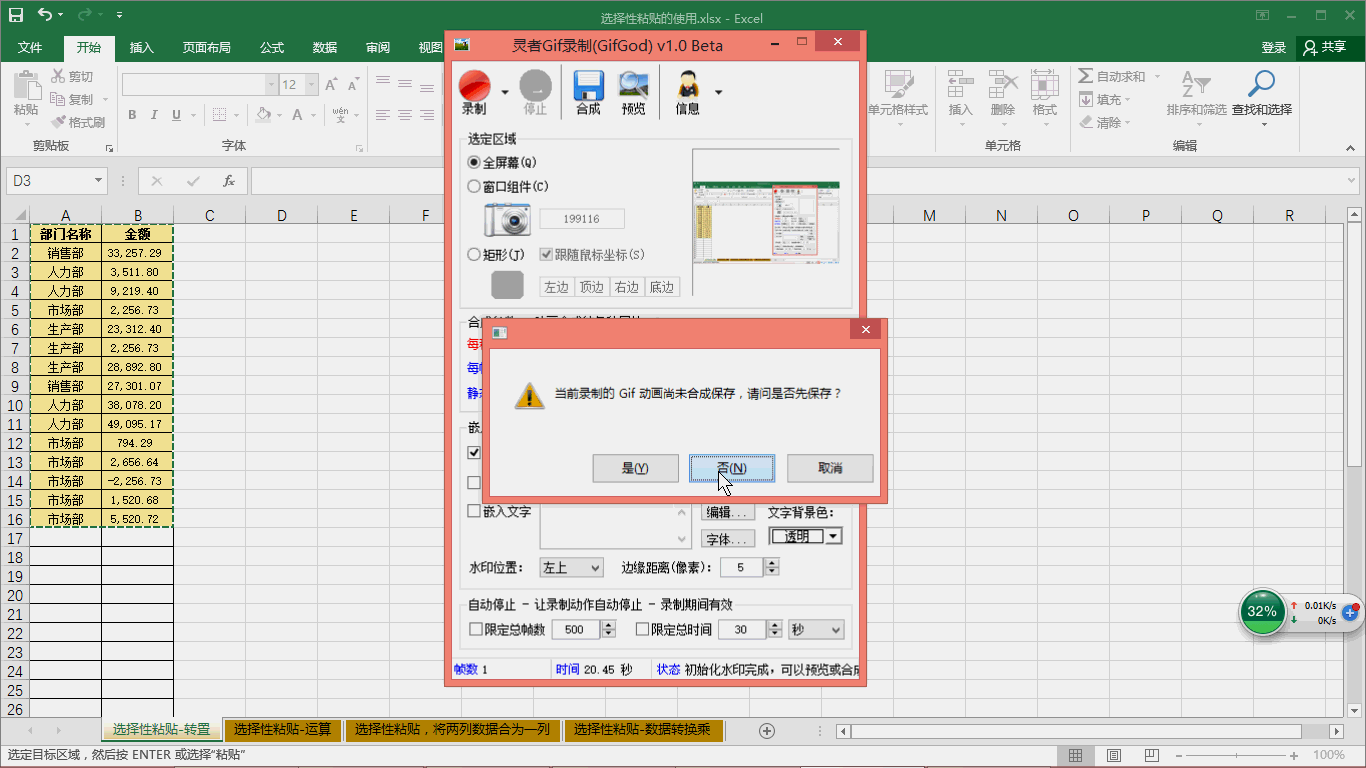Click the red 录制 record icon in GifGod
The width and height of the screenshot is (1366, 768).
pos(474,84)
